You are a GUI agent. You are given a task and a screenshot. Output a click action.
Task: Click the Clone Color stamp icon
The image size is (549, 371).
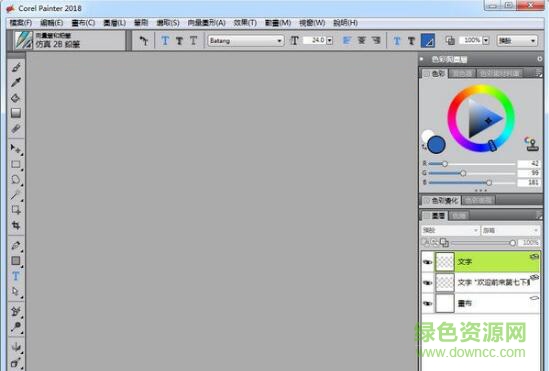click(x=532, y=144)
